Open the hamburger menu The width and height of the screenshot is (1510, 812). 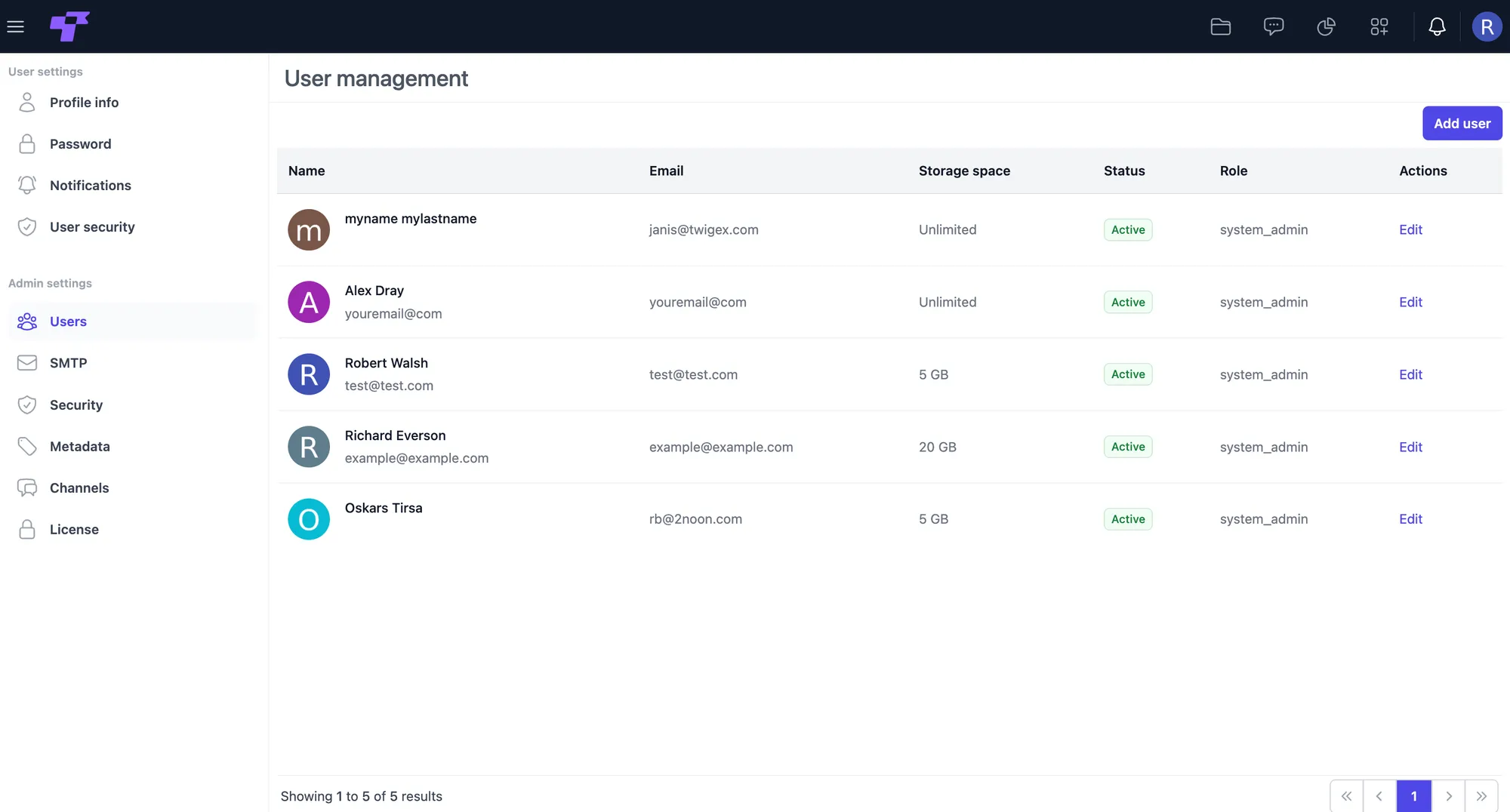coord(15,26)
